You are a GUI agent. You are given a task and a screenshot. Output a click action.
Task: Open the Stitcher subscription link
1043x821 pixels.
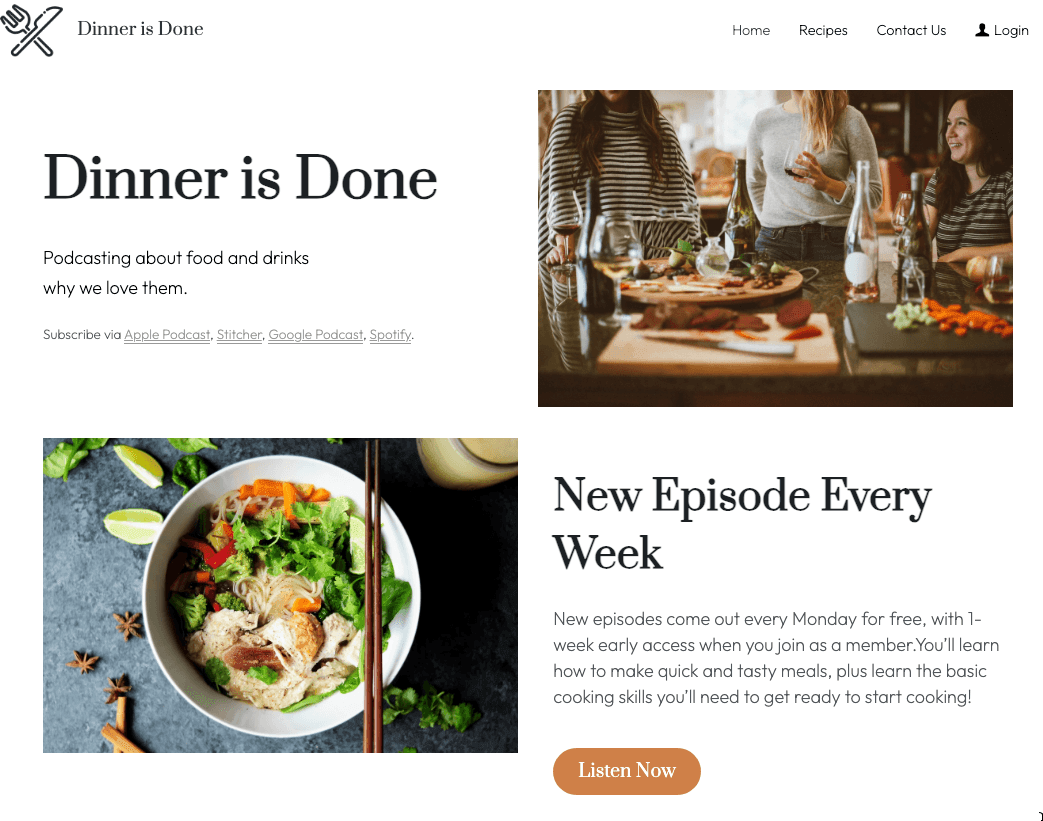[x=239, y=335]
